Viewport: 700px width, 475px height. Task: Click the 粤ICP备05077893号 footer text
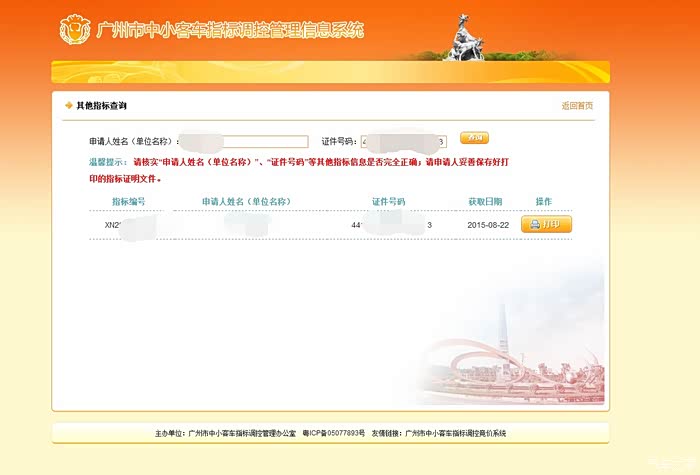tap(333, 433)
